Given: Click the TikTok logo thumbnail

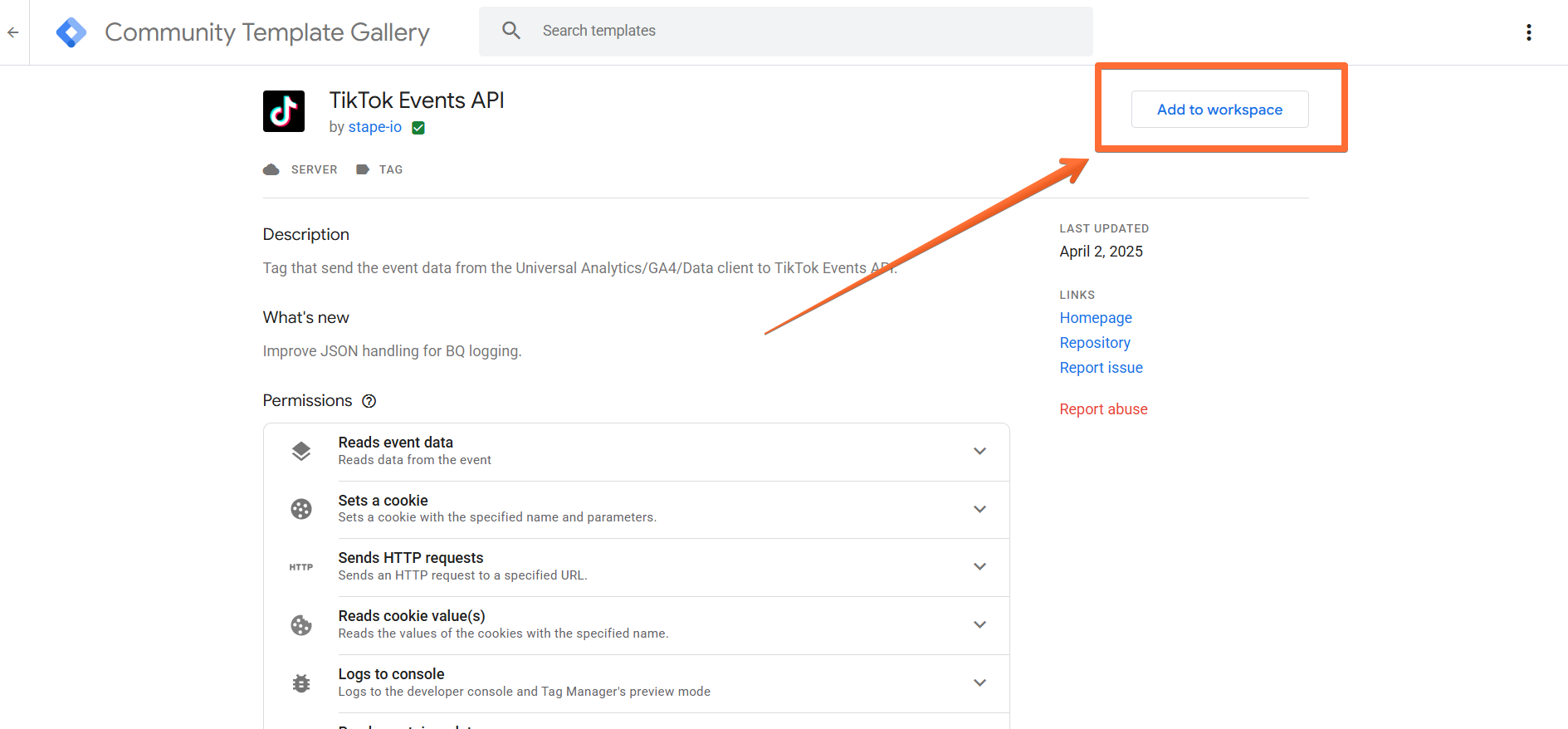Looking at the screenshot, I should 284,111.
